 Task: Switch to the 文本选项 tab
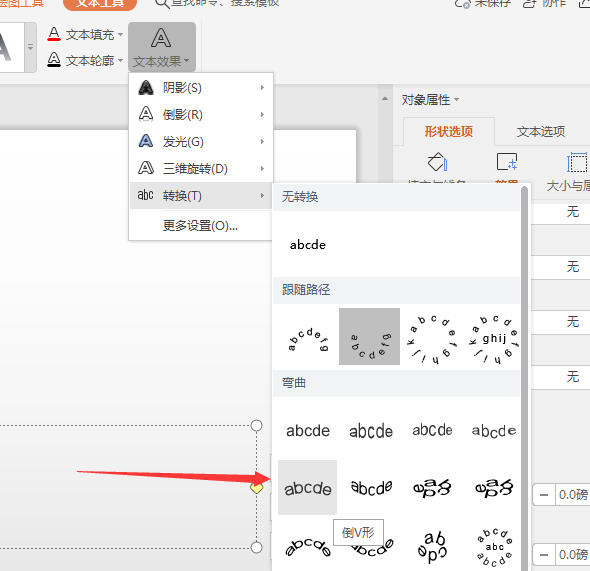click(540, 131)
